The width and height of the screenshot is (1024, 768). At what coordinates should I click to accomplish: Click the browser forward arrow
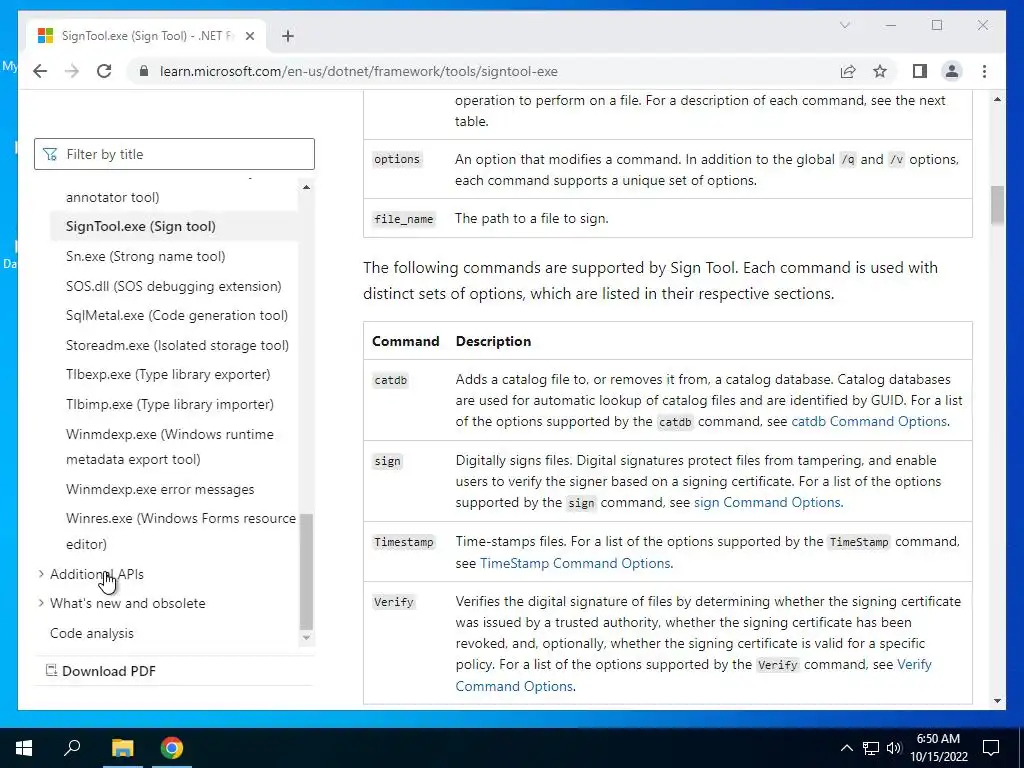click(72, 71)
